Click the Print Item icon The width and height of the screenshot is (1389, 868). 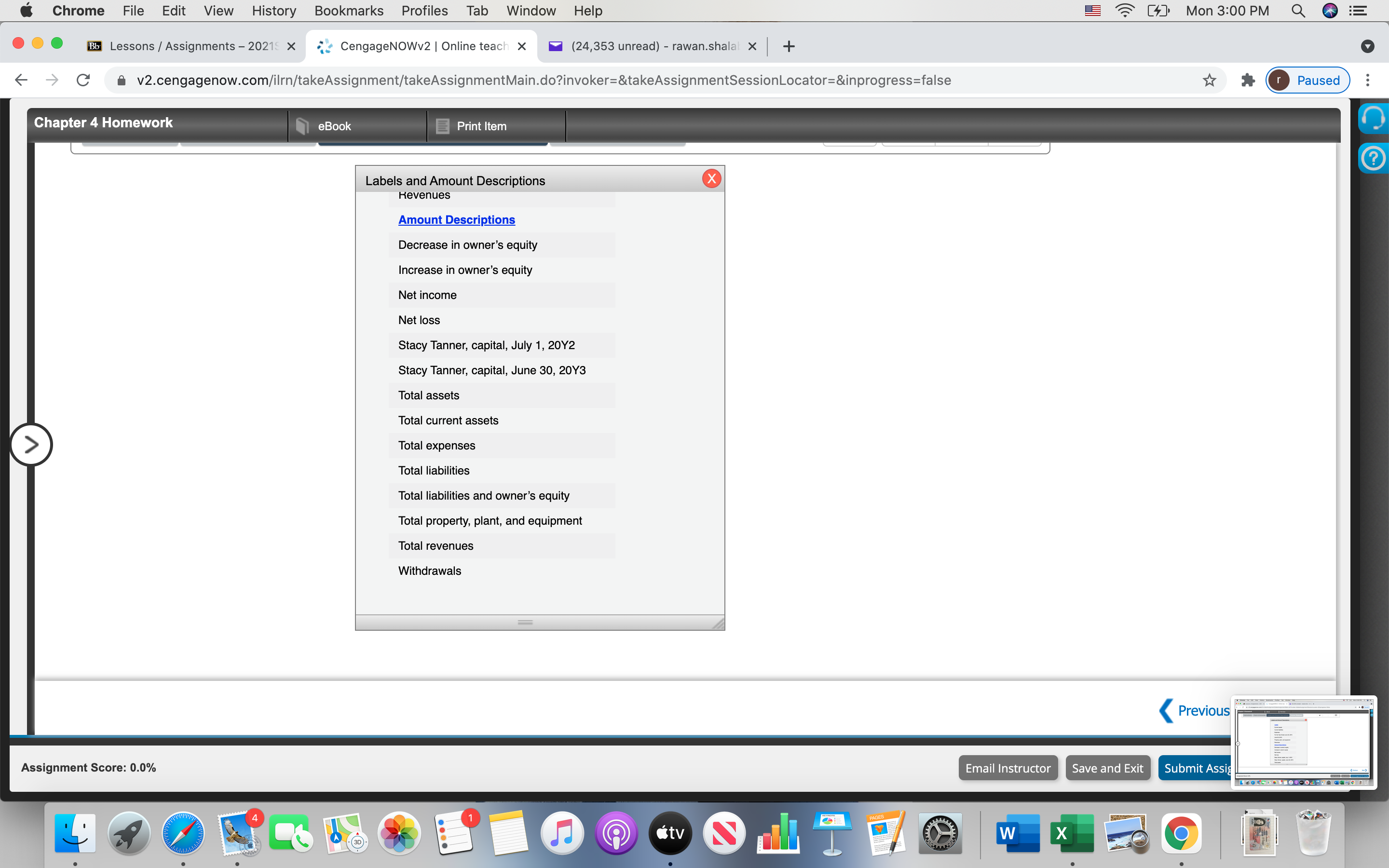pyautogui.click(x=442, y=126)
